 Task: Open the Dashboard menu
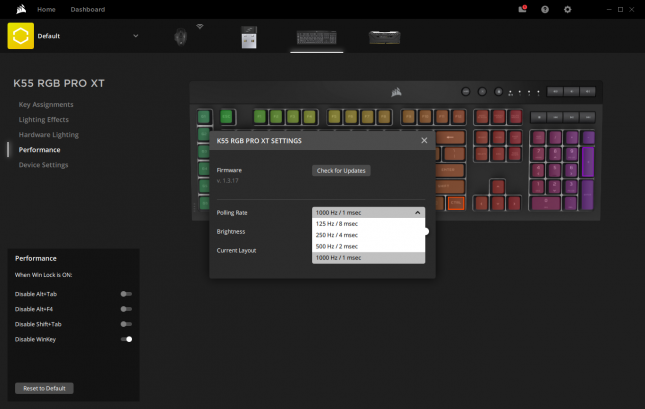coord(88,9)
